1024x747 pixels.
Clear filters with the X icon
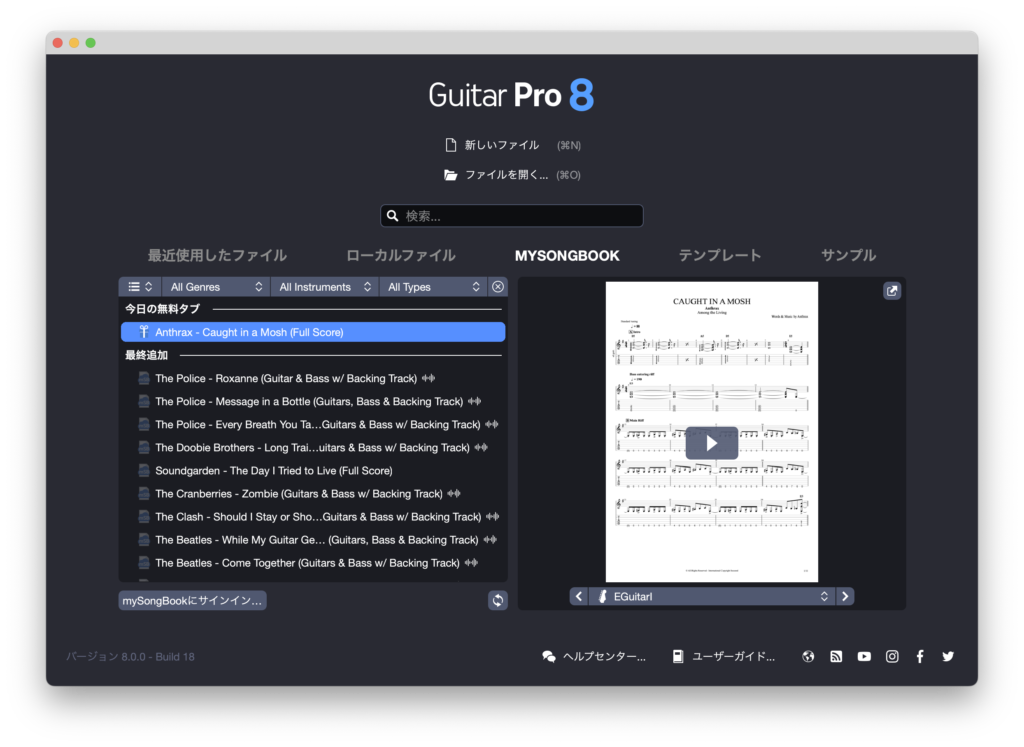tap(498, 287)
